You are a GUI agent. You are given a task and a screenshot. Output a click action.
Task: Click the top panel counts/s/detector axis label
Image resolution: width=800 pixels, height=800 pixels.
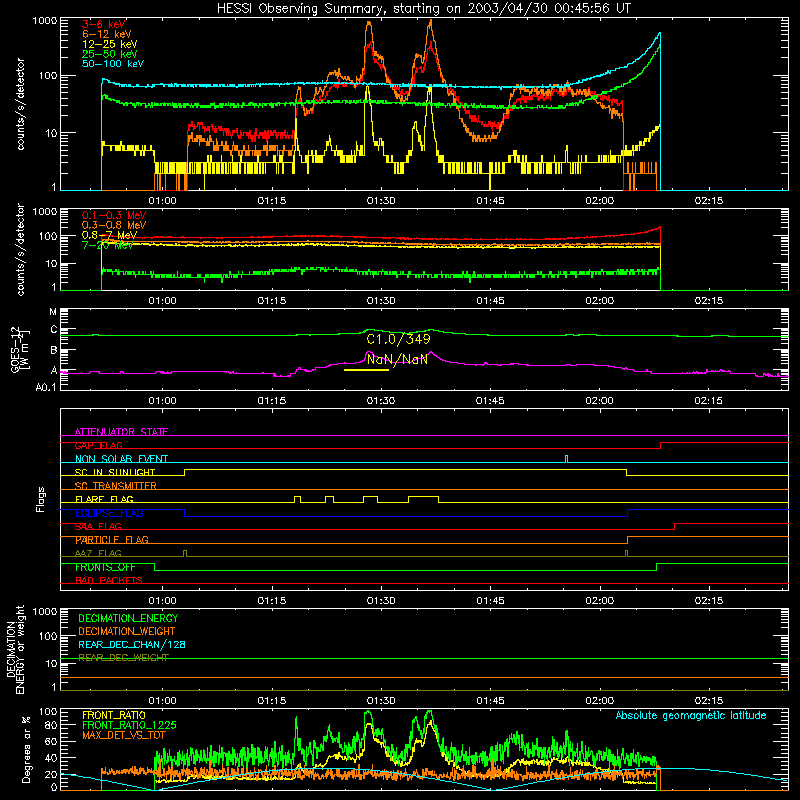pos(20,104)
